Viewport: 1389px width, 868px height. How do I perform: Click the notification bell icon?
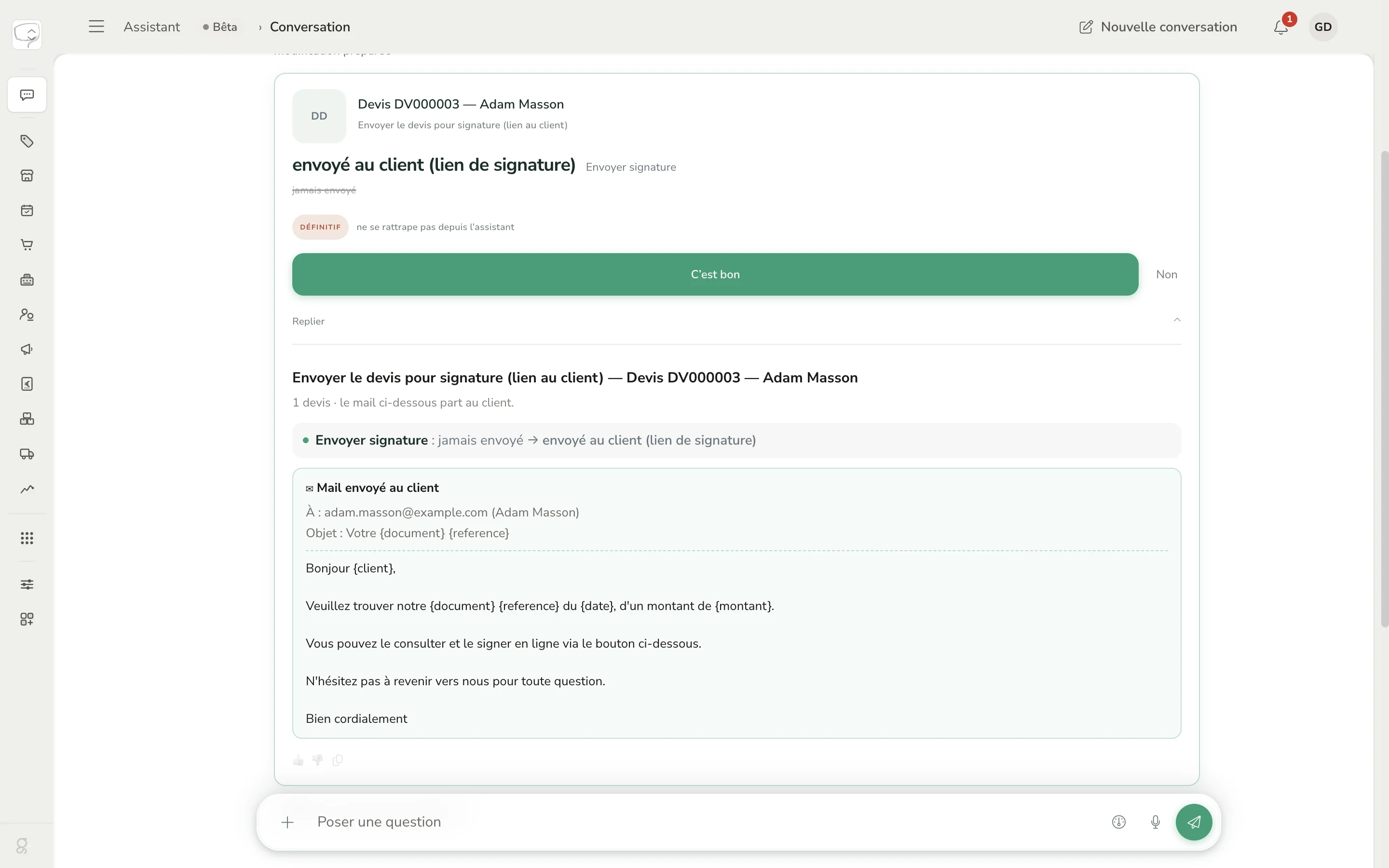coord(1281,27)
